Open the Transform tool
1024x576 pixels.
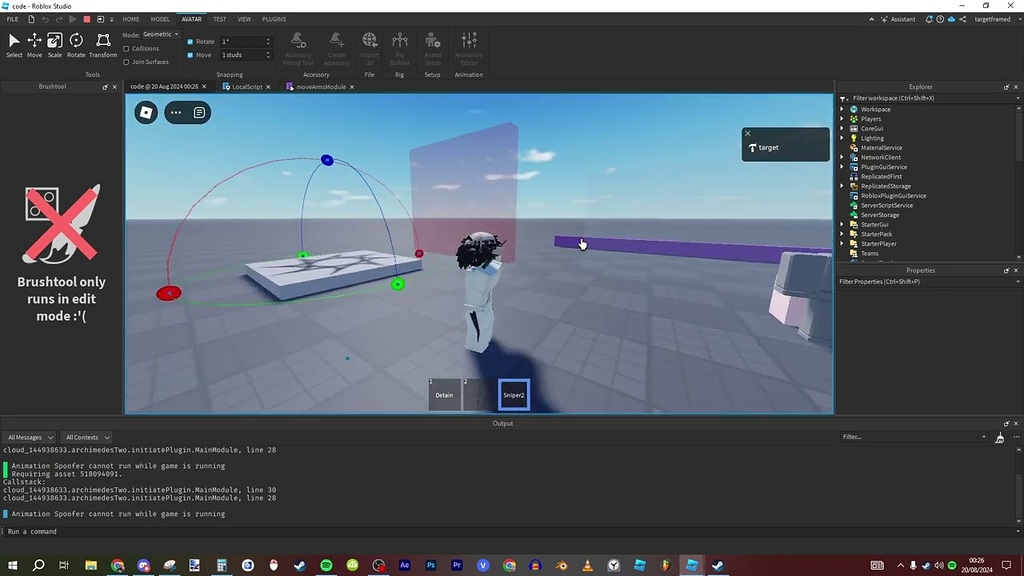pyautogui.click(x=103, y=42)
